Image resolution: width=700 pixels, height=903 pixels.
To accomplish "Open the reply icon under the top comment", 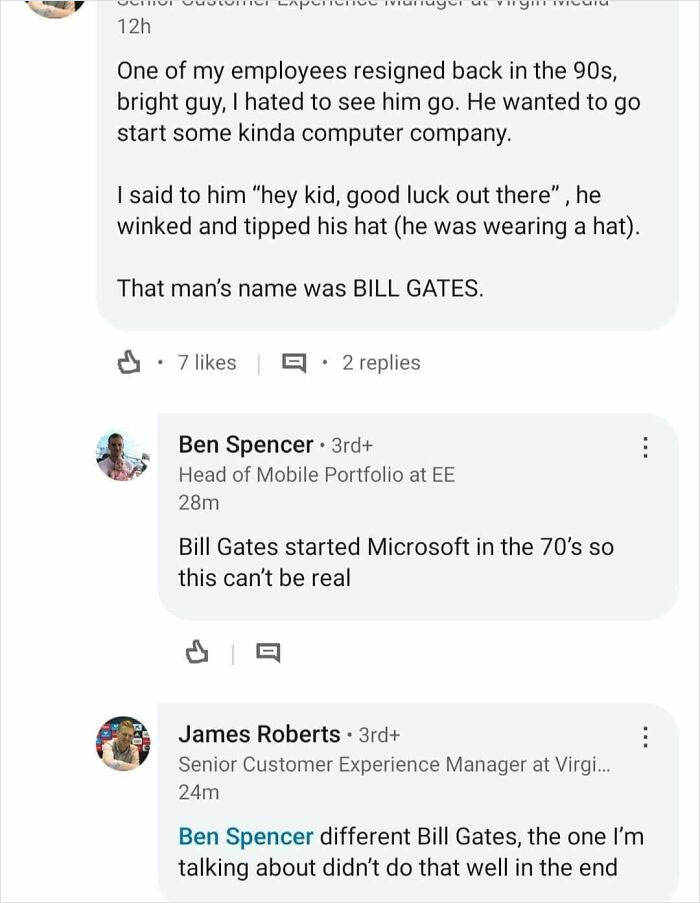I will pyautogui.click(x=294, y=362).
